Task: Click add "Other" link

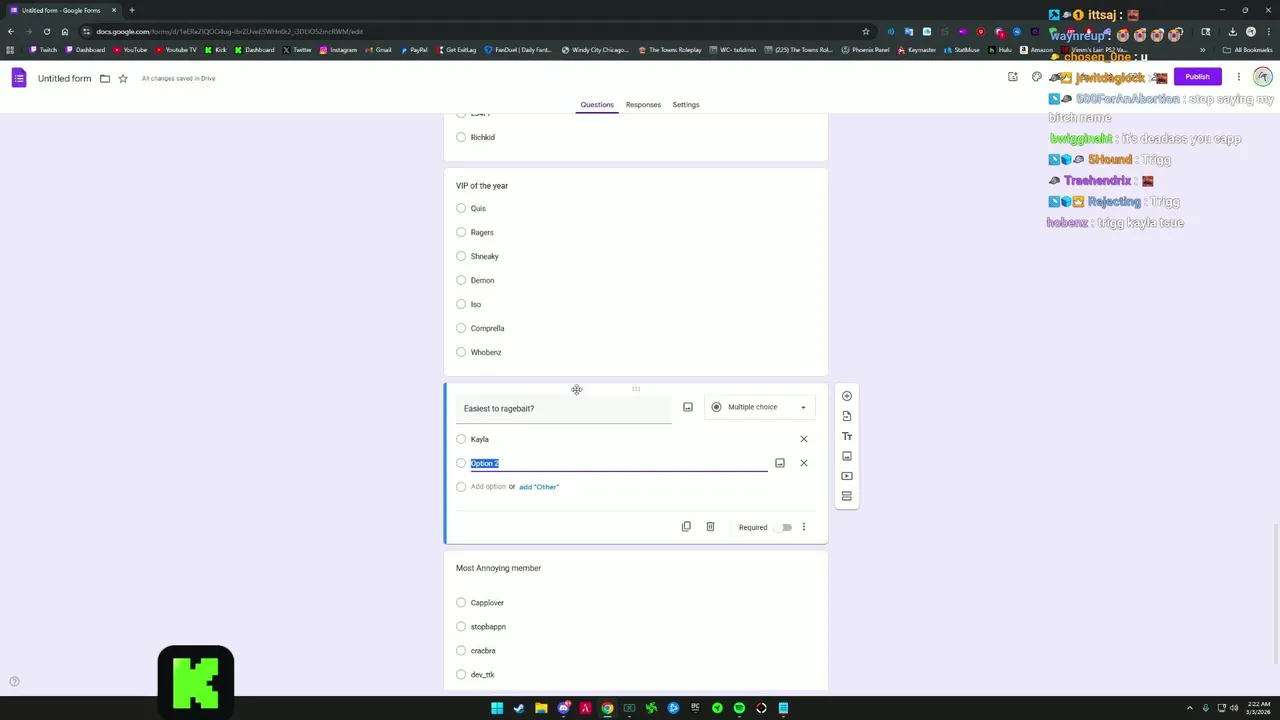Action: [x=539, y=487]
